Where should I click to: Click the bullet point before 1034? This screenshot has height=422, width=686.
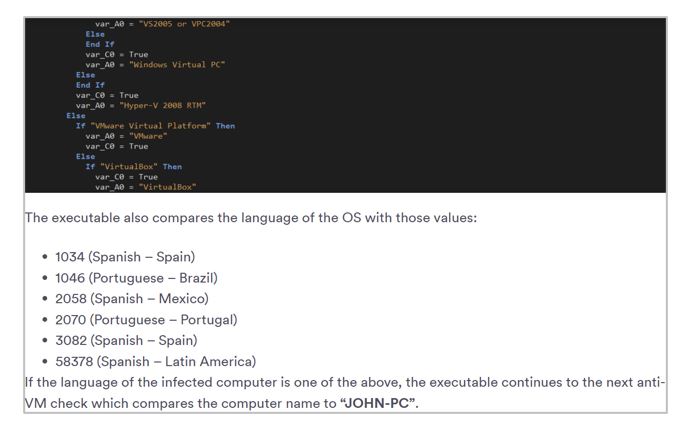pyautogui.click(x=45, y=258)
